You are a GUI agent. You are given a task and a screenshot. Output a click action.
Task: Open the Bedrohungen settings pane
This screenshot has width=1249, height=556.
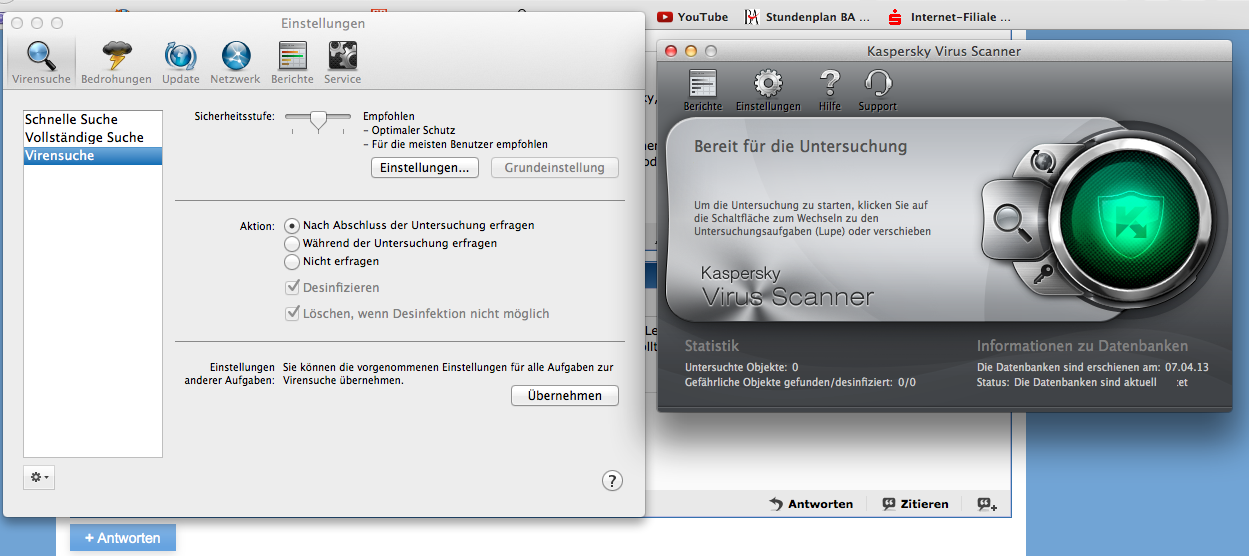click(x=116, y=63)
